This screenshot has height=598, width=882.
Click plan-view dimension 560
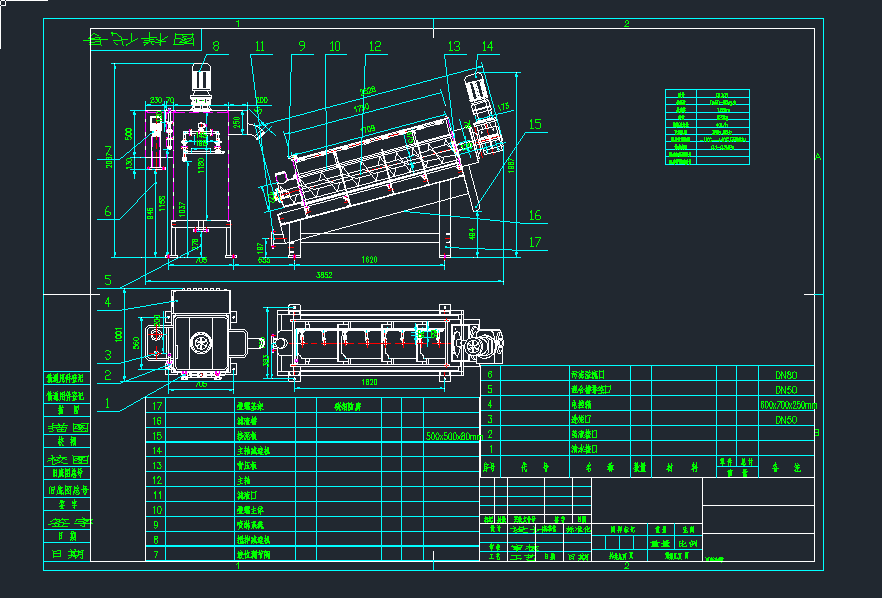tap(136, 343)
